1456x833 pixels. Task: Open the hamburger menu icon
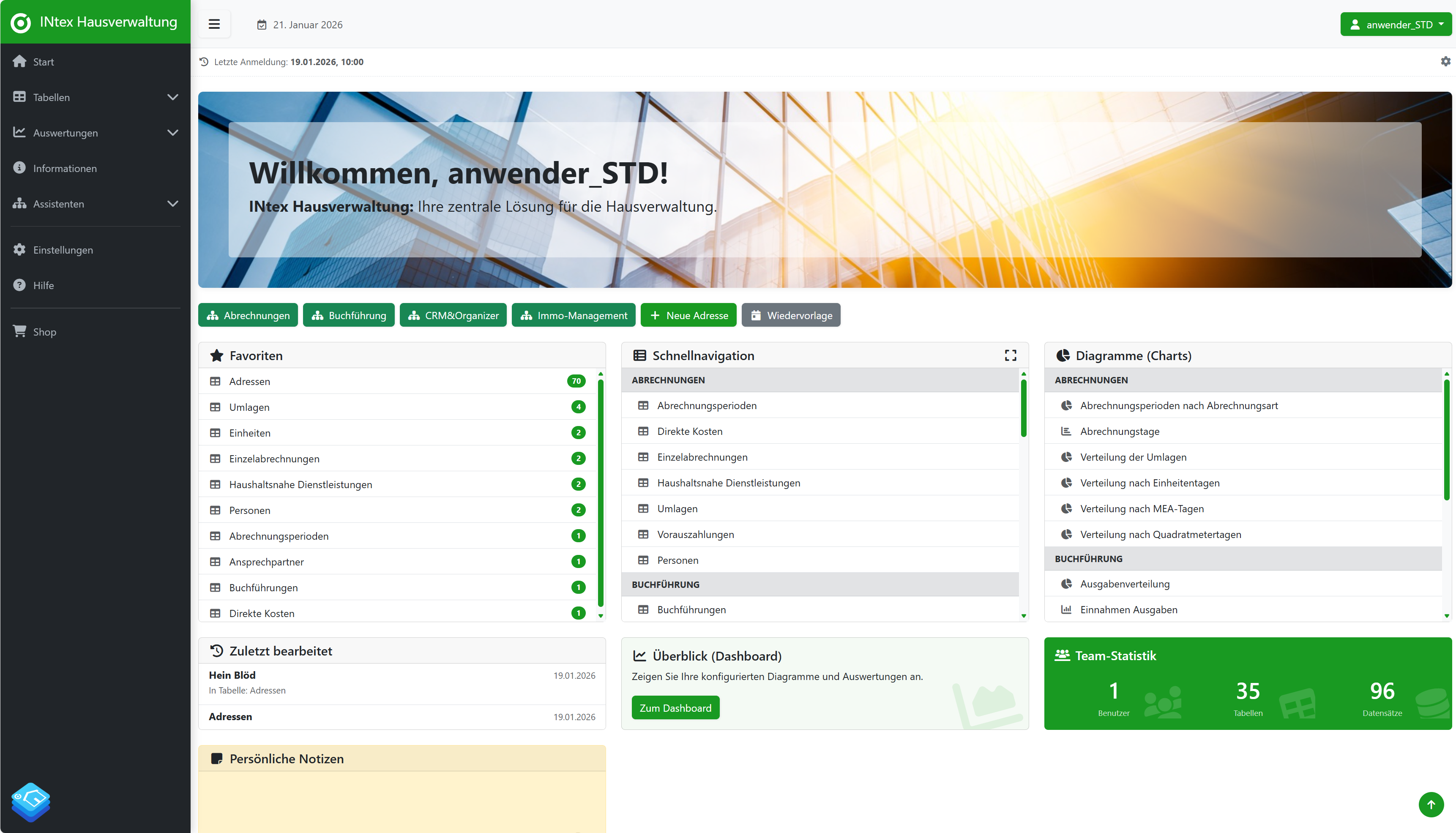tap(214, 24)
